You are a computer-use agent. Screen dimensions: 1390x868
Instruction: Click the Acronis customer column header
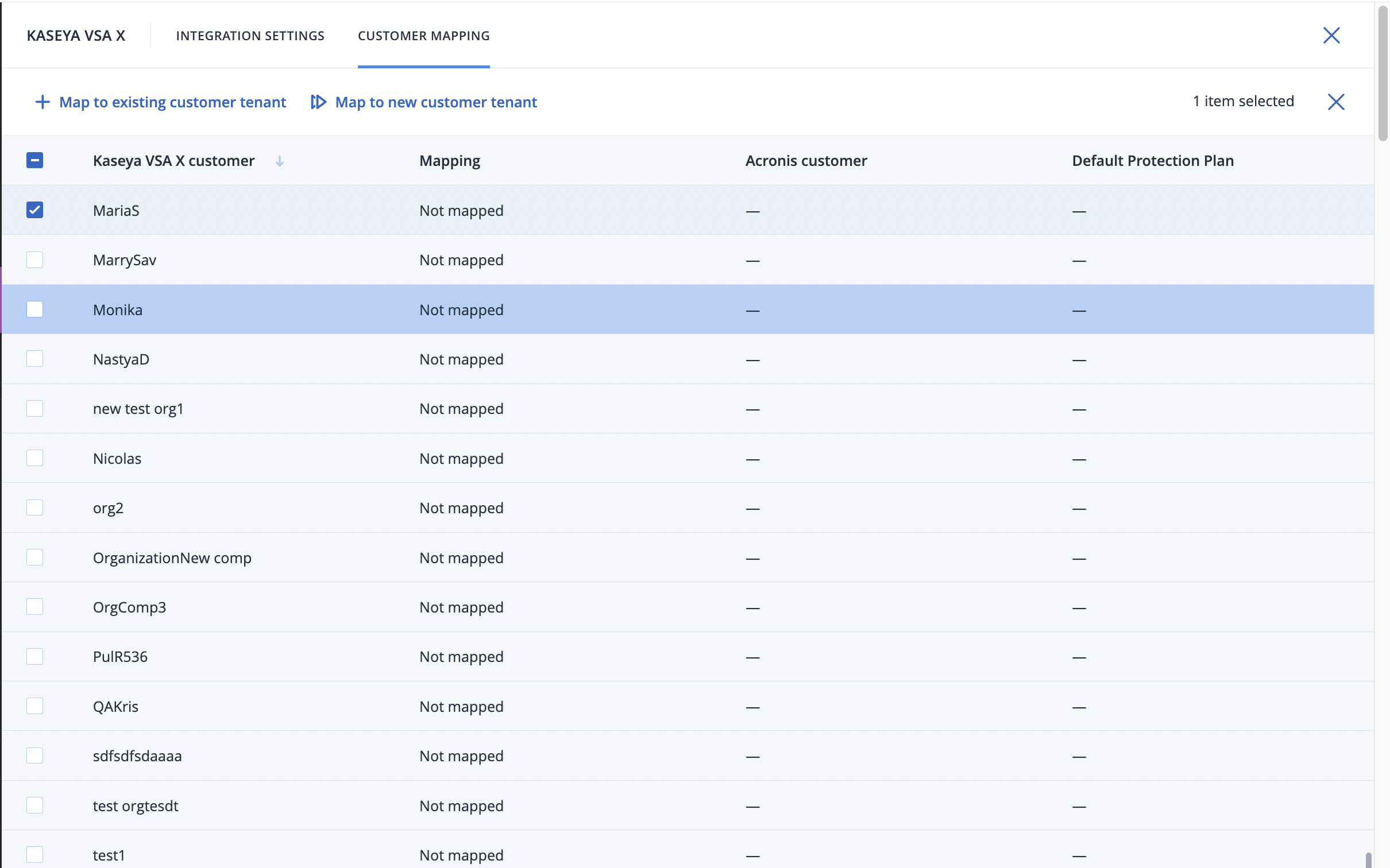point(806,161)
